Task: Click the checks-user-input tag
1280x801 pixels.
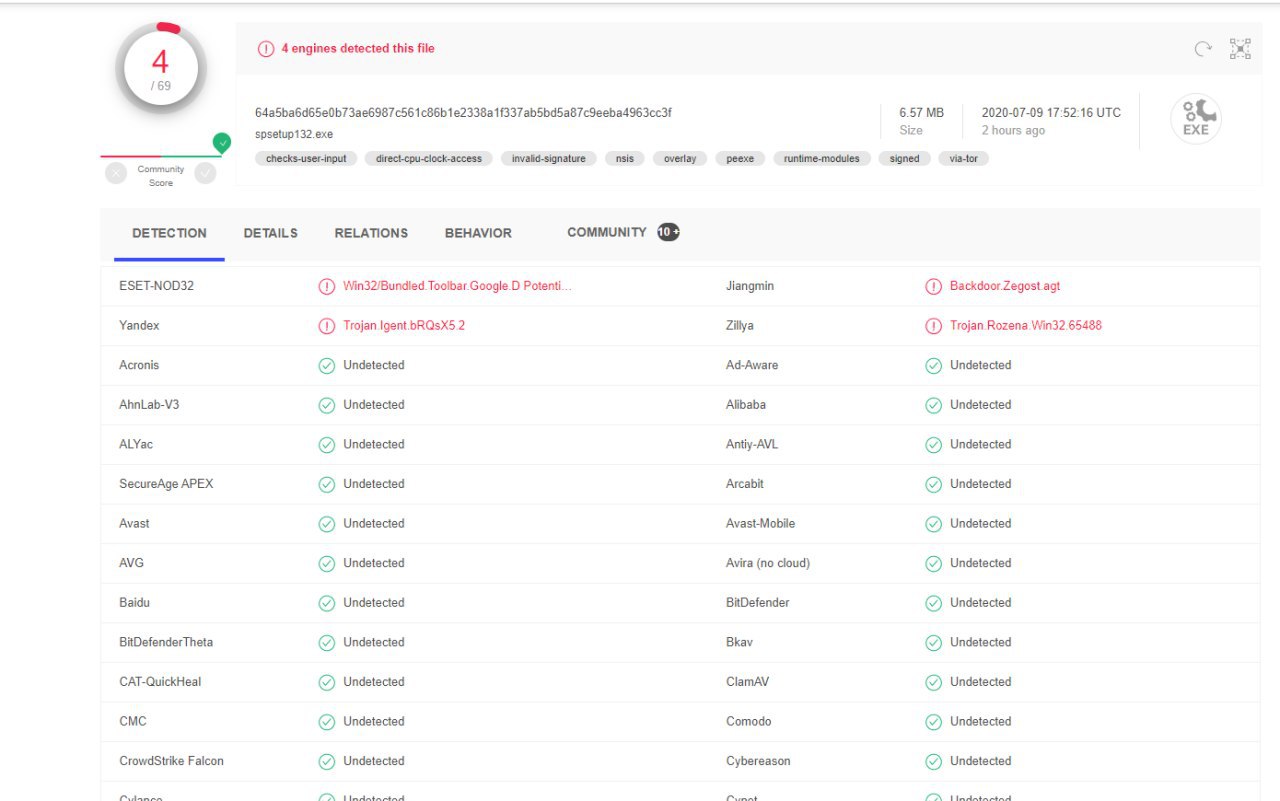Action: click(x=306, y=158)
